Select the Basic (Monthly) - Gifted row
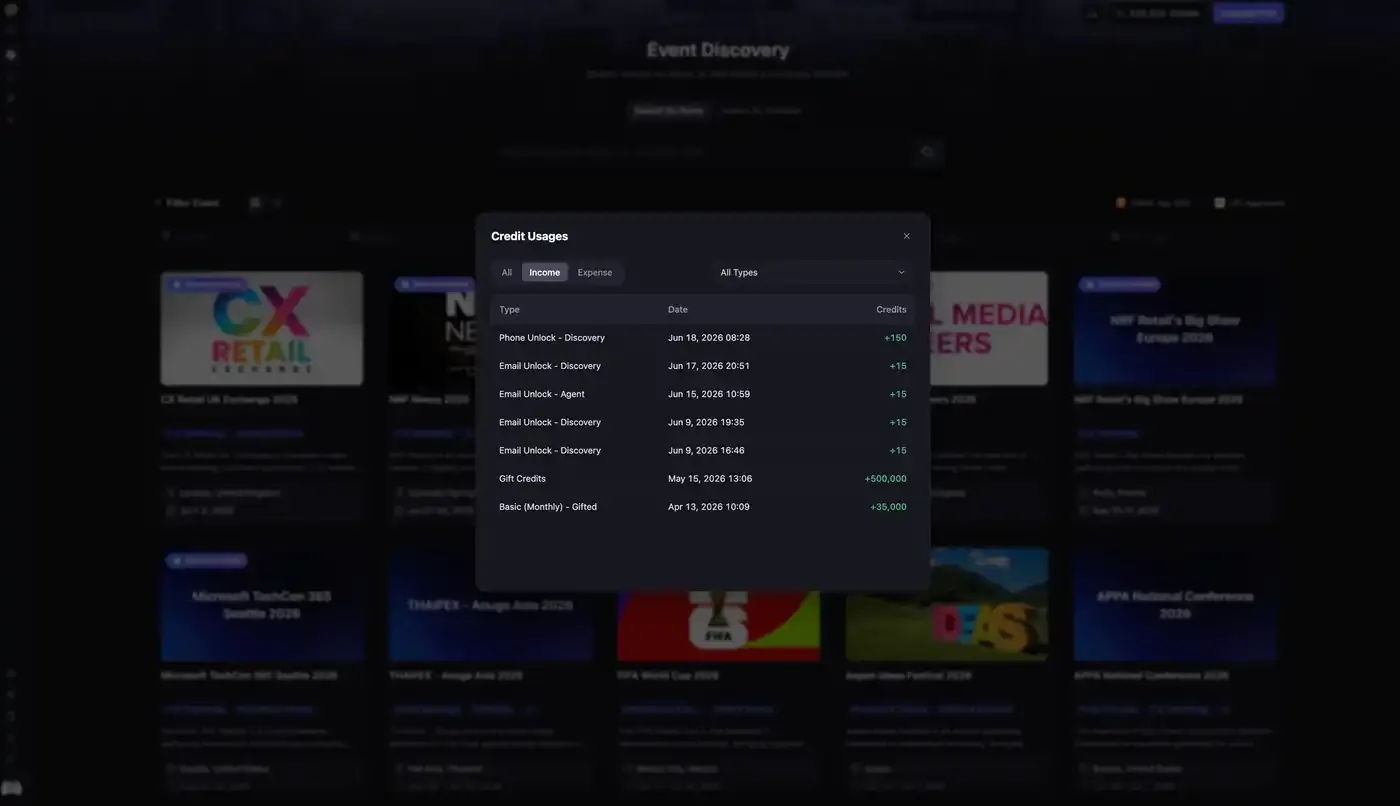The width and height of the screenshot is (1400, 806). [x=702, y=506]
